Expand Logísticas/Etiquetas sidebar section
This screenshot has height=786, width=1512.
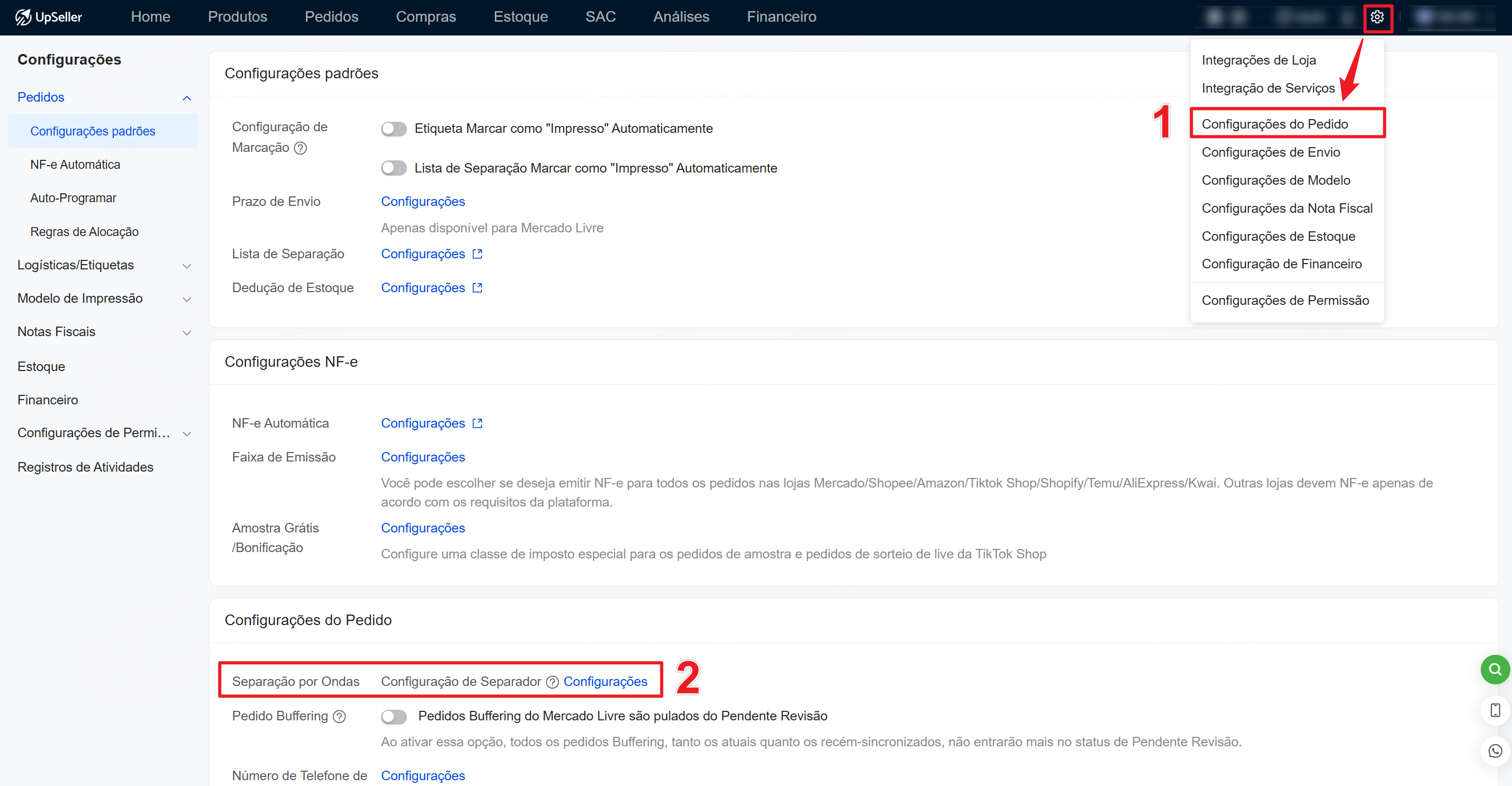tap(187, 266)
